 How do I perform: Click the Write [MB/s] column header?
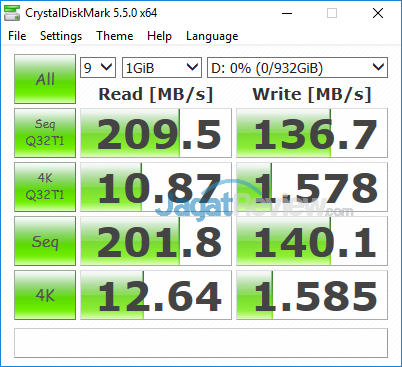point(312,94)
